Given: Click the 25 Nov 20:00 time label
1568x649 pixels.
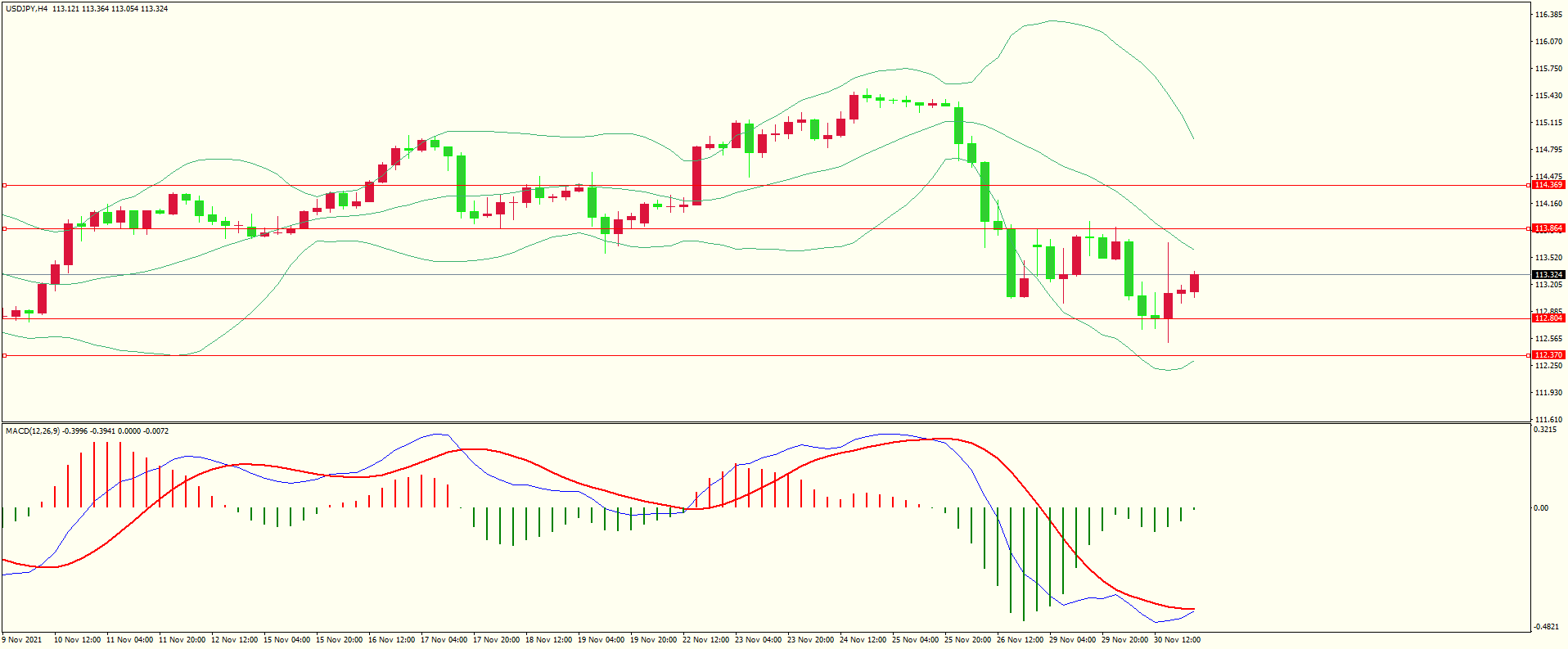Looking at the screenshot, I should (968, 640).
